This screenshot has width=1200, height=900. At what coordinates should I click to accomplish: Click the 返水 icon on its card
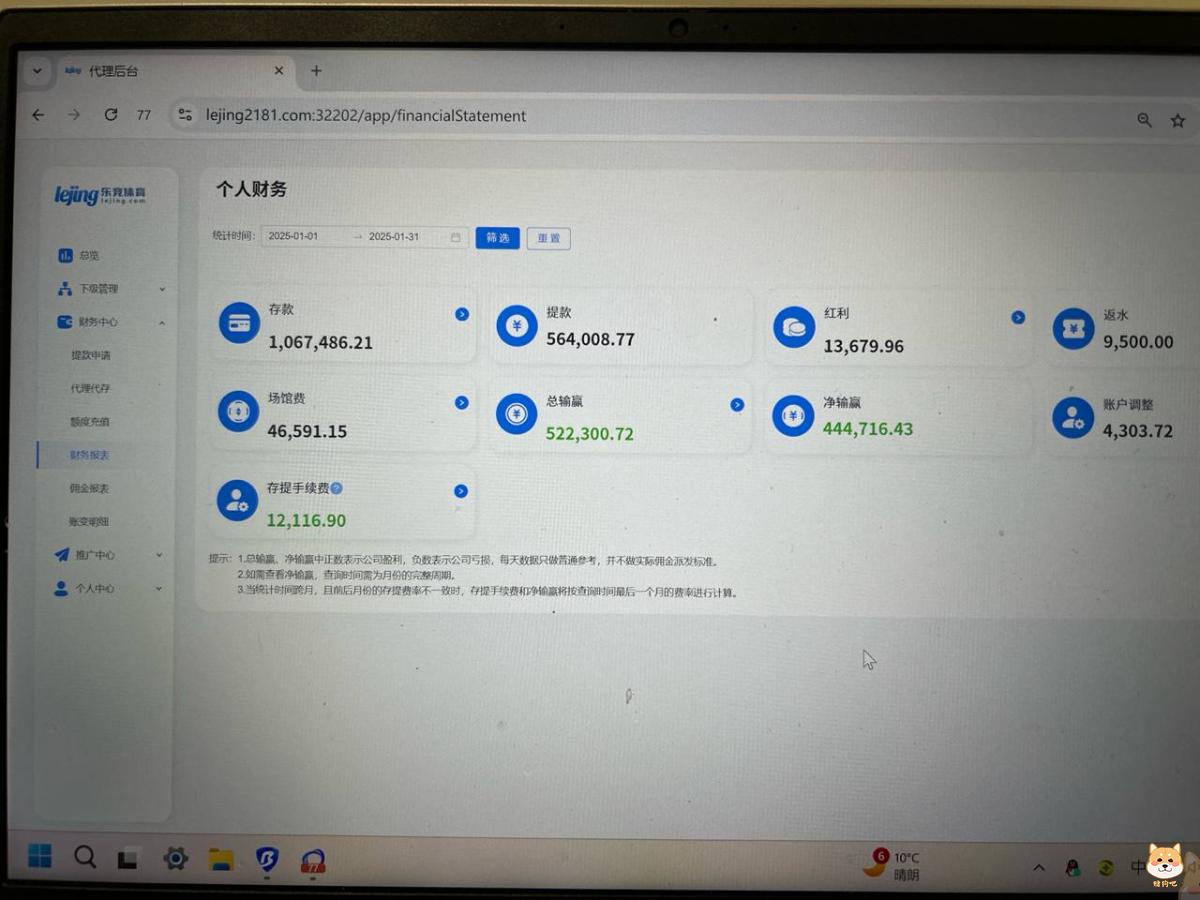pos(1073,327)
